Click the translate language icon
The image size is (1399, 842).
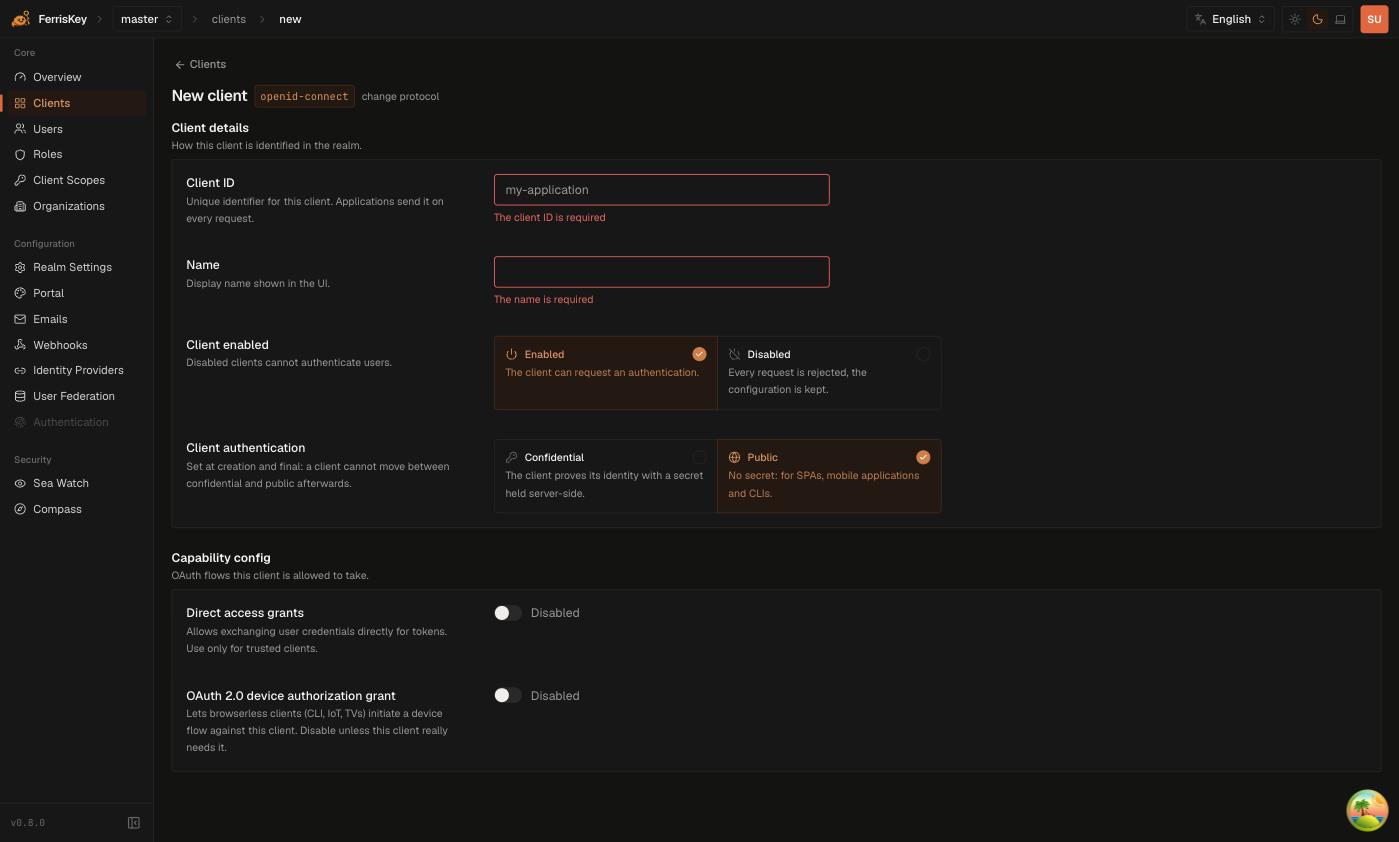[x=1201, y=19]
